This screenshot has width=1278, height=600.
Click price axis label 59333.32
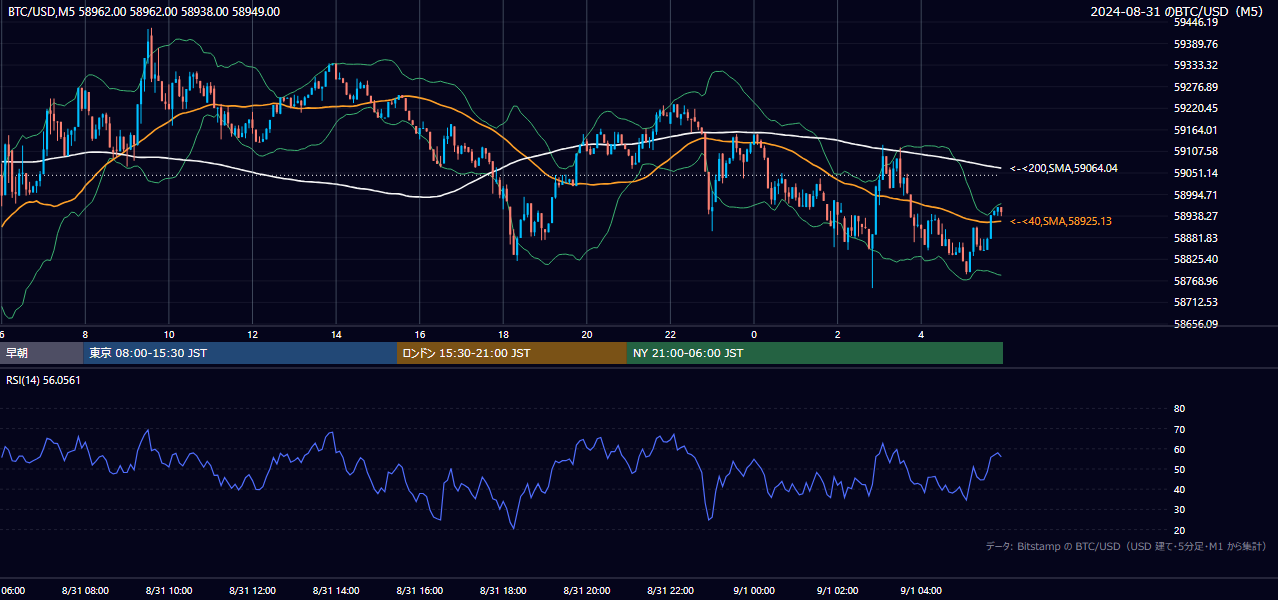(1195, 65)
